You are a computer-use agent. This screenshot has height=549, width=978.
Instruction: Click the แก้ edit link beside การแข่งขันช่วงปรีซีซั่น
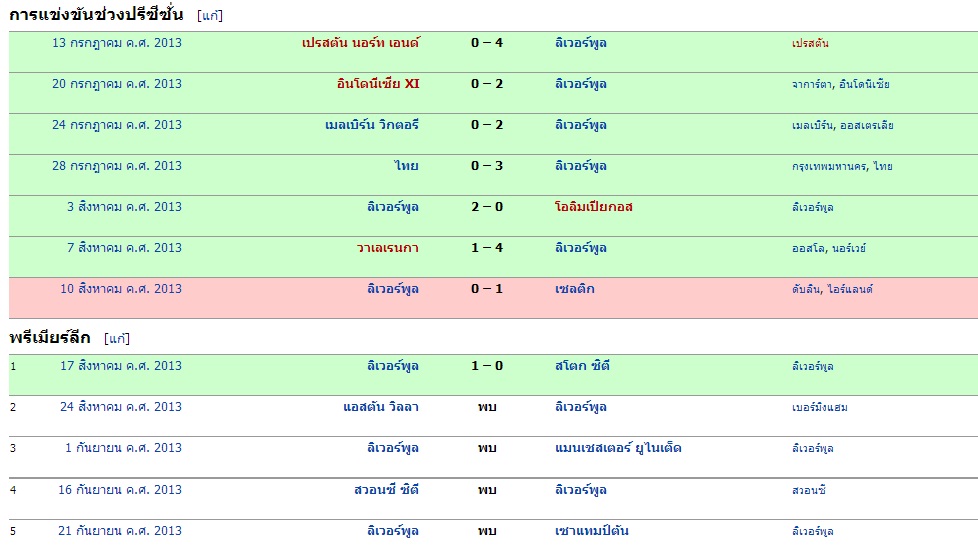coord(210,15)
